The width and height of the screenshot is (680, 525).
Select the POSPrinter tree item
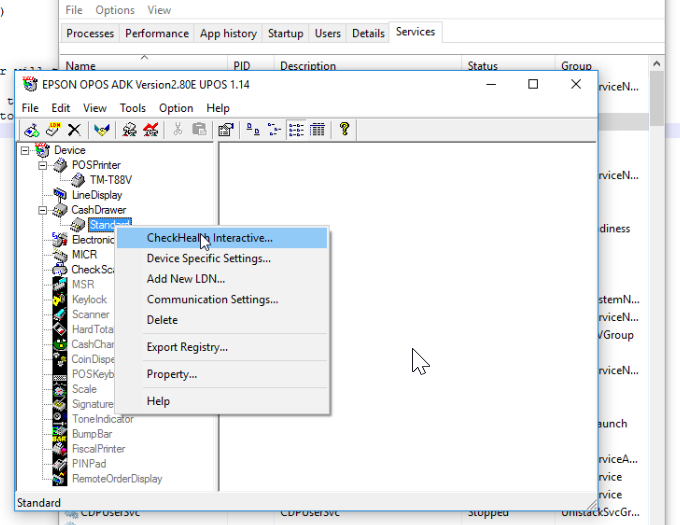pyautogui.click(x=96, y=165)
